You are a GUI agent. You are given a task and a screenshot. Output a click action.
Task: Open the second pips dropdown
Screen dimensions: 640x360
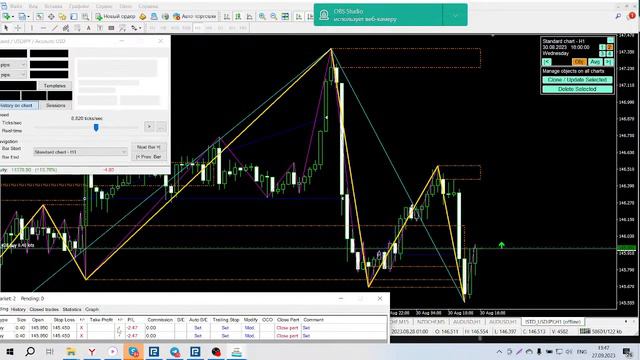[x=13, y=75]
